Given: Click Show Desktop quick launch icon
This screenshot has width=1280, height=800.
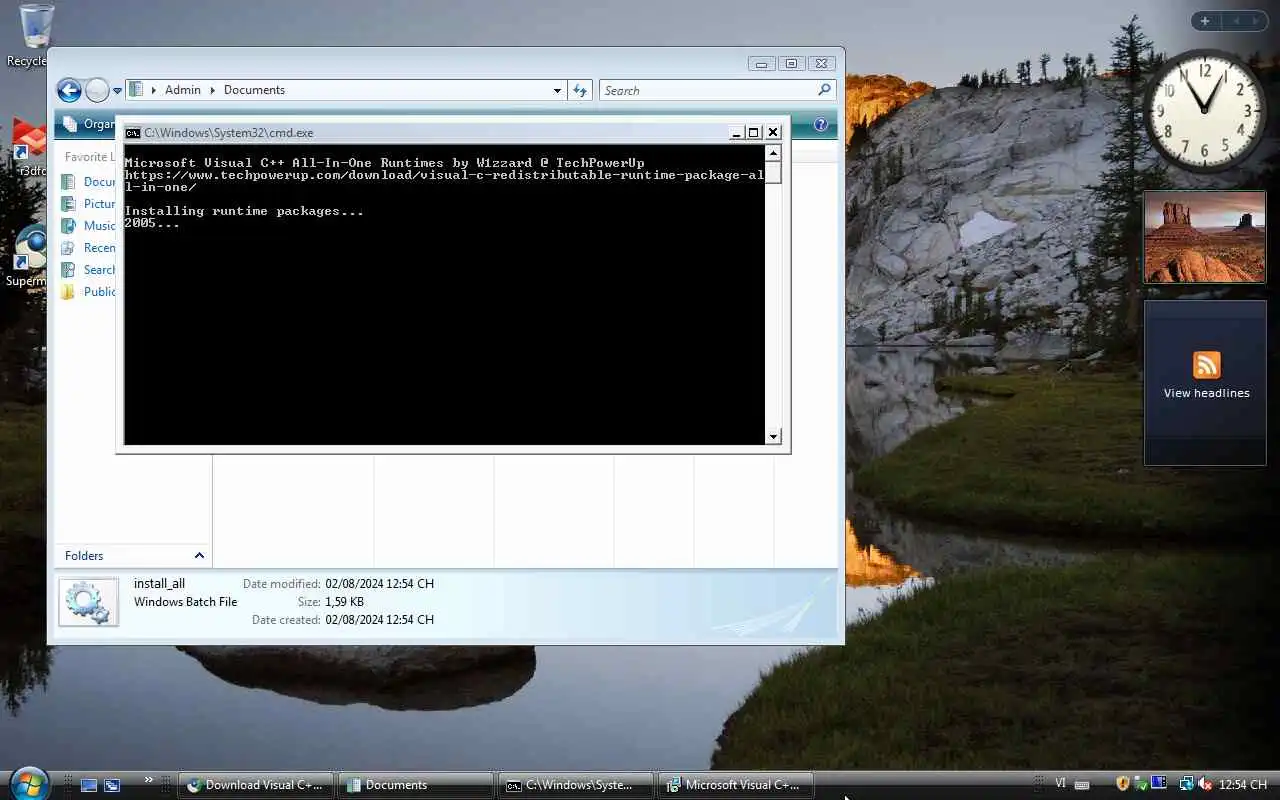Looking at the screenshot, I should [88, 785].
